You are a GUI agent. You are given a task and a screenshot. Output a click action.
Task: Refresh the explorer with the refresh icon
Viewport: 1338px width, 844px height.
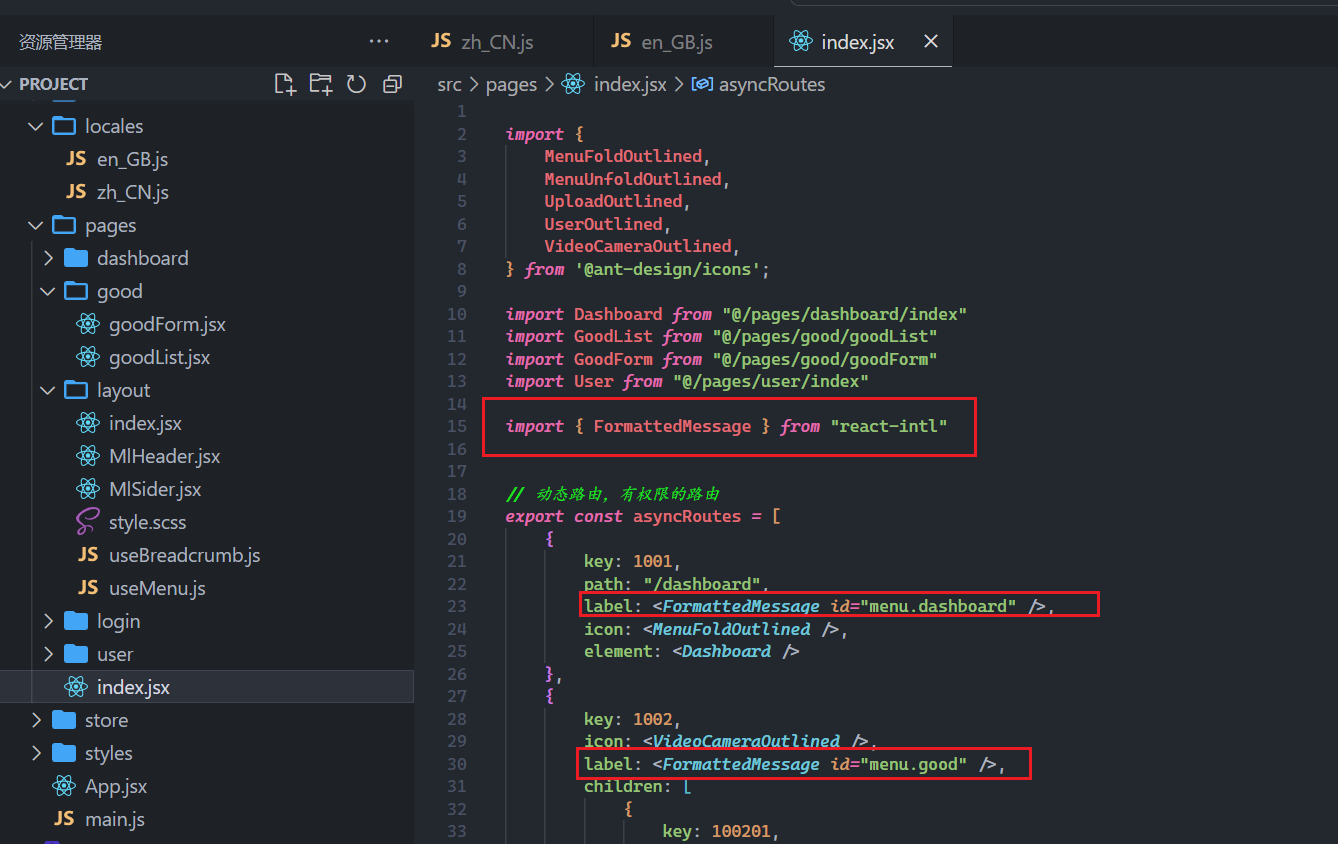coord(356,84)
